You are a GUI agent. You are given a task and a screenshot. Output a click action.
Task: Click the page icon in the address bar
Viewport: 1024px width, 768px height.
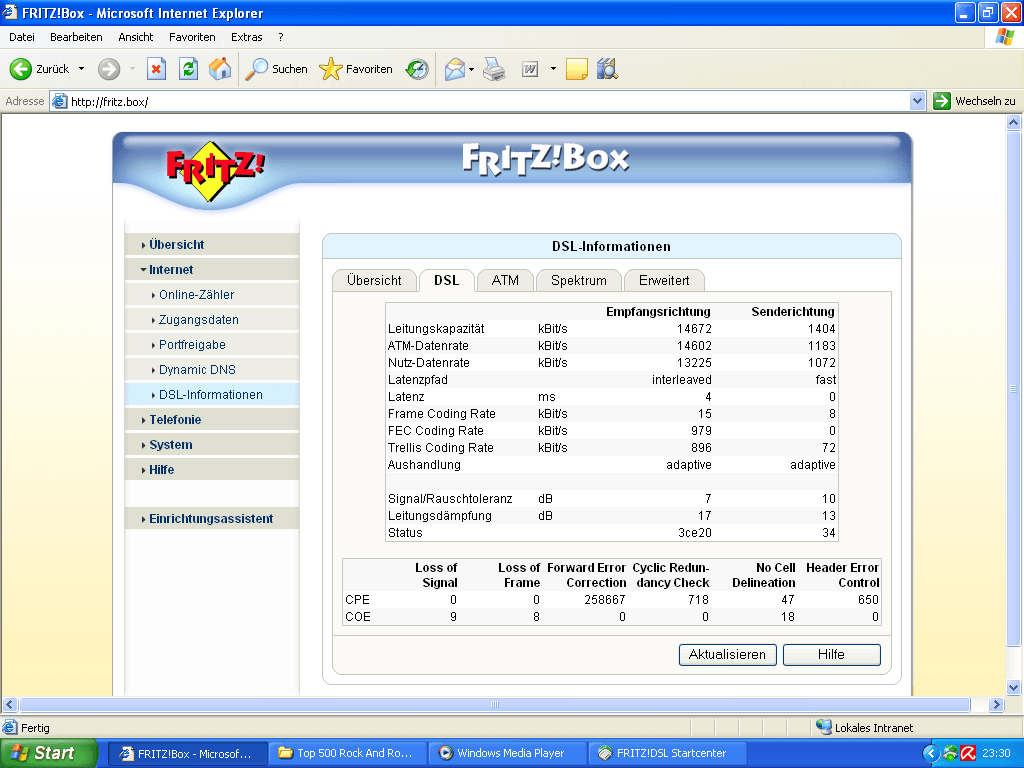click(59, 101)
